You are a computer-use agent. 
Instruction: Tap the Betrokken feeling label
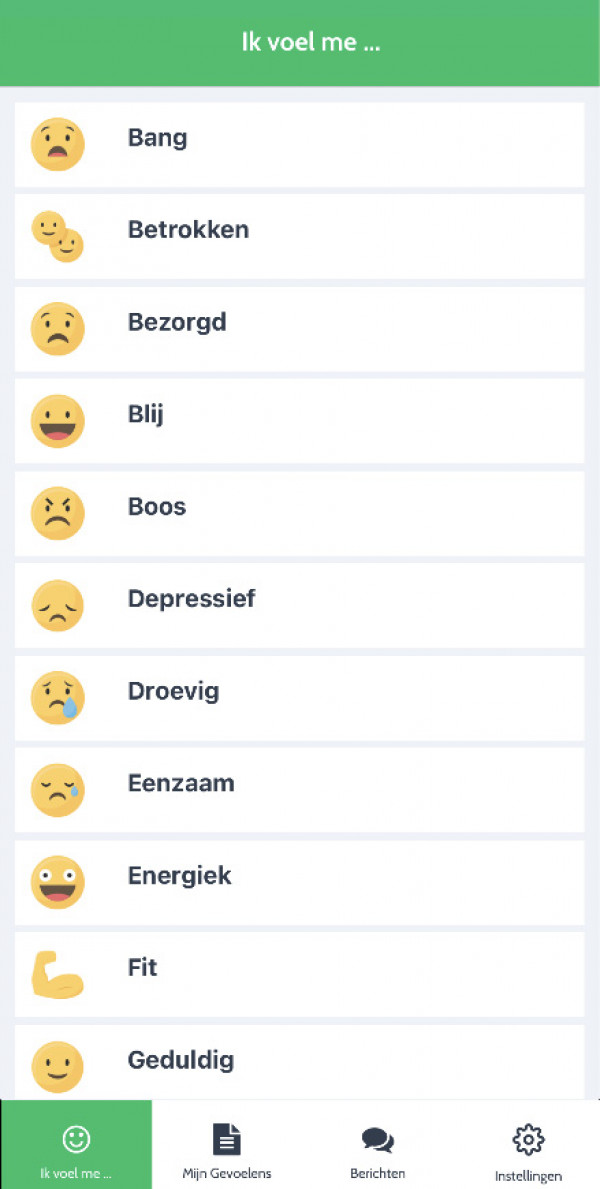tap(188, 230)
